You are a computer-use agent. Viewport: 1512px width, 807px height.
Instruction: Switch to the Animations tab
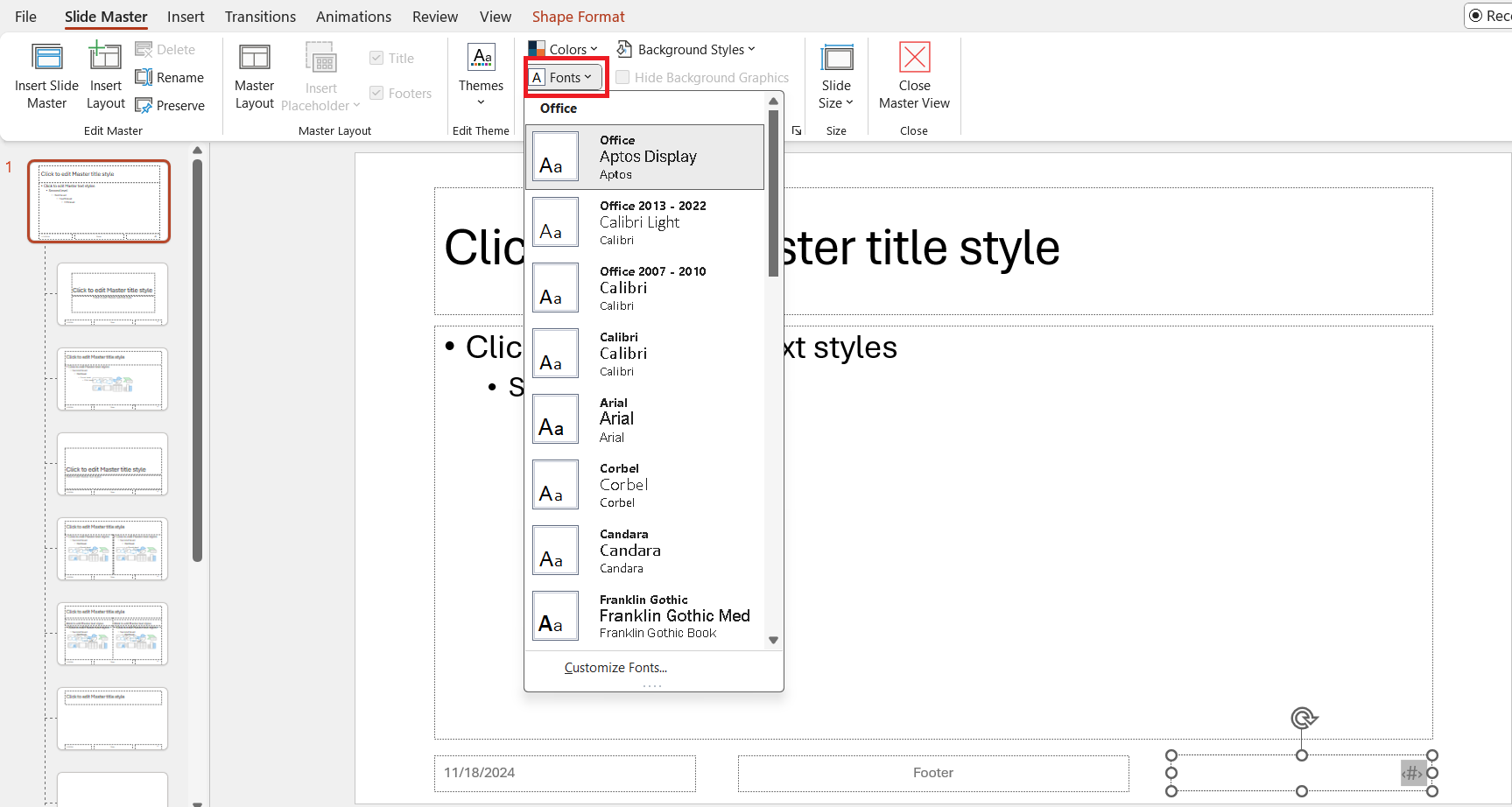[354, 17]
